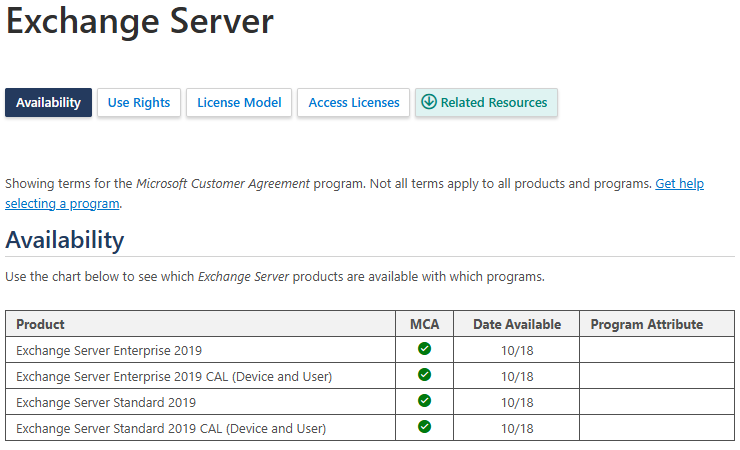Click the 'MCA' column header
740x450 pixels.
tap(424, 324)
